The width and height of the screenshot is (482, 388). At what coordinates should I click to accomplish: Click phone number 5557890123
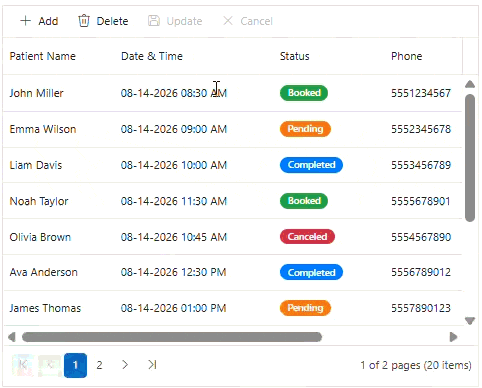[x=421, y=308]
